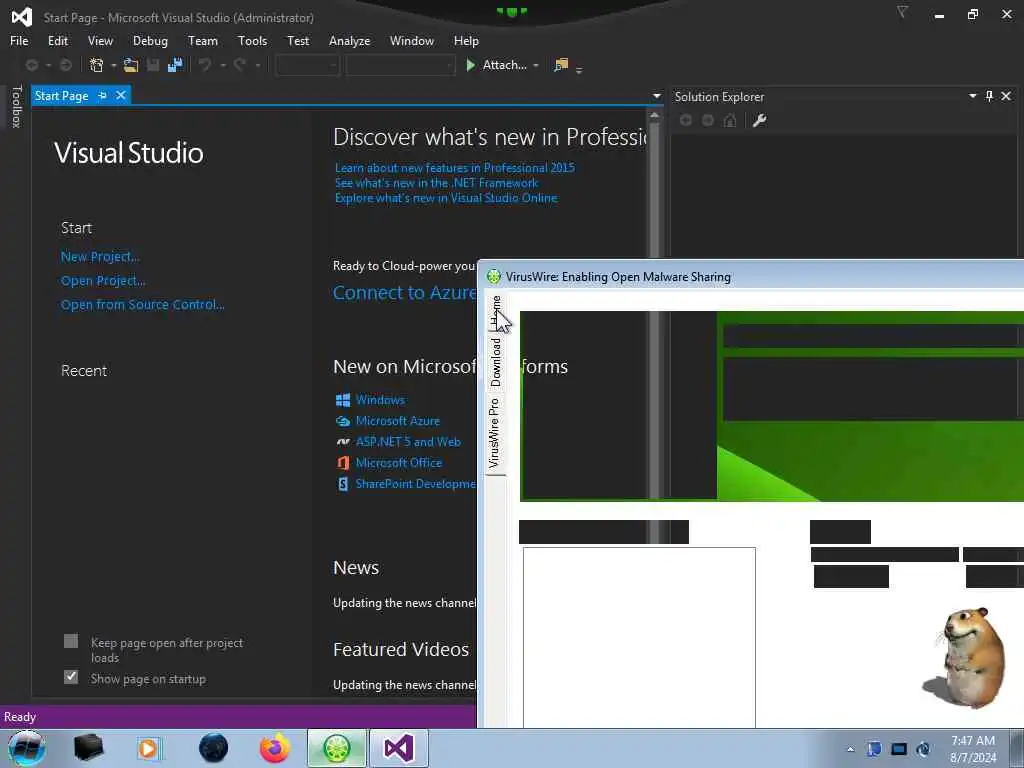Click the VirusWire lime icon in window title

click(x=494, y=276)
